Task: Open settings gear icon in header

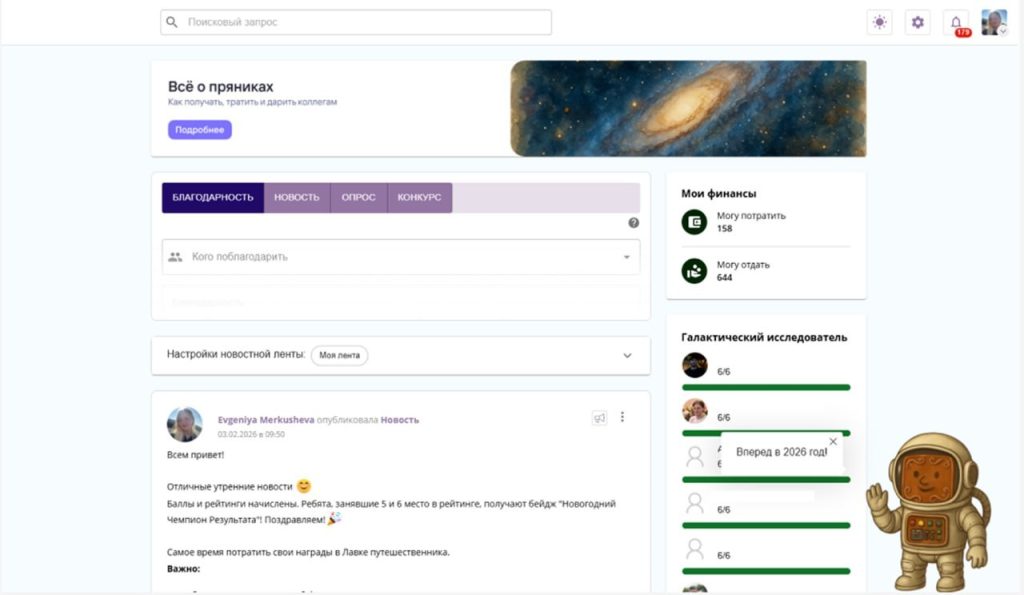Action: (x=918, y=22)
